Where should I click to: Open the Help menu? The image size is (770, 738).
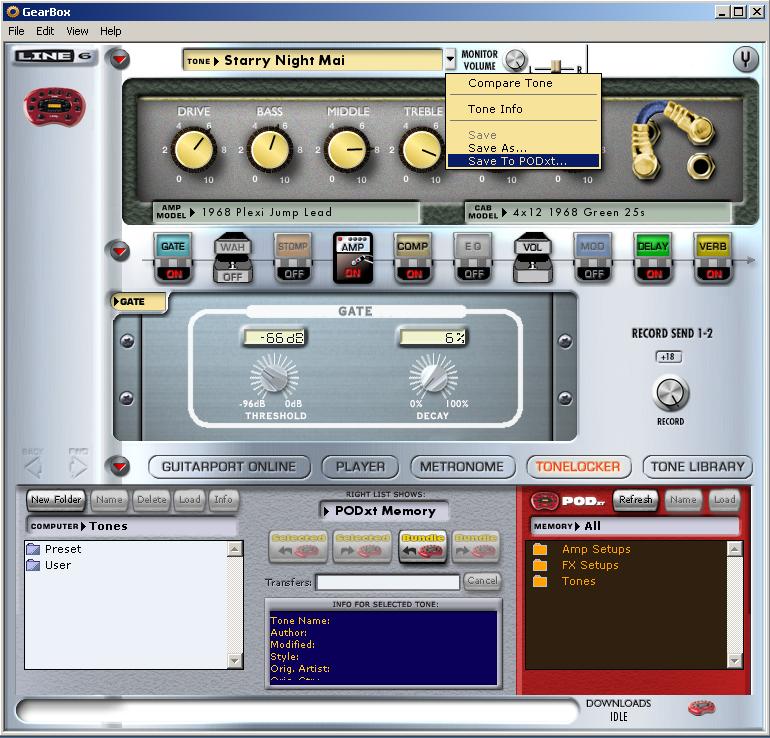pos(110,31)
